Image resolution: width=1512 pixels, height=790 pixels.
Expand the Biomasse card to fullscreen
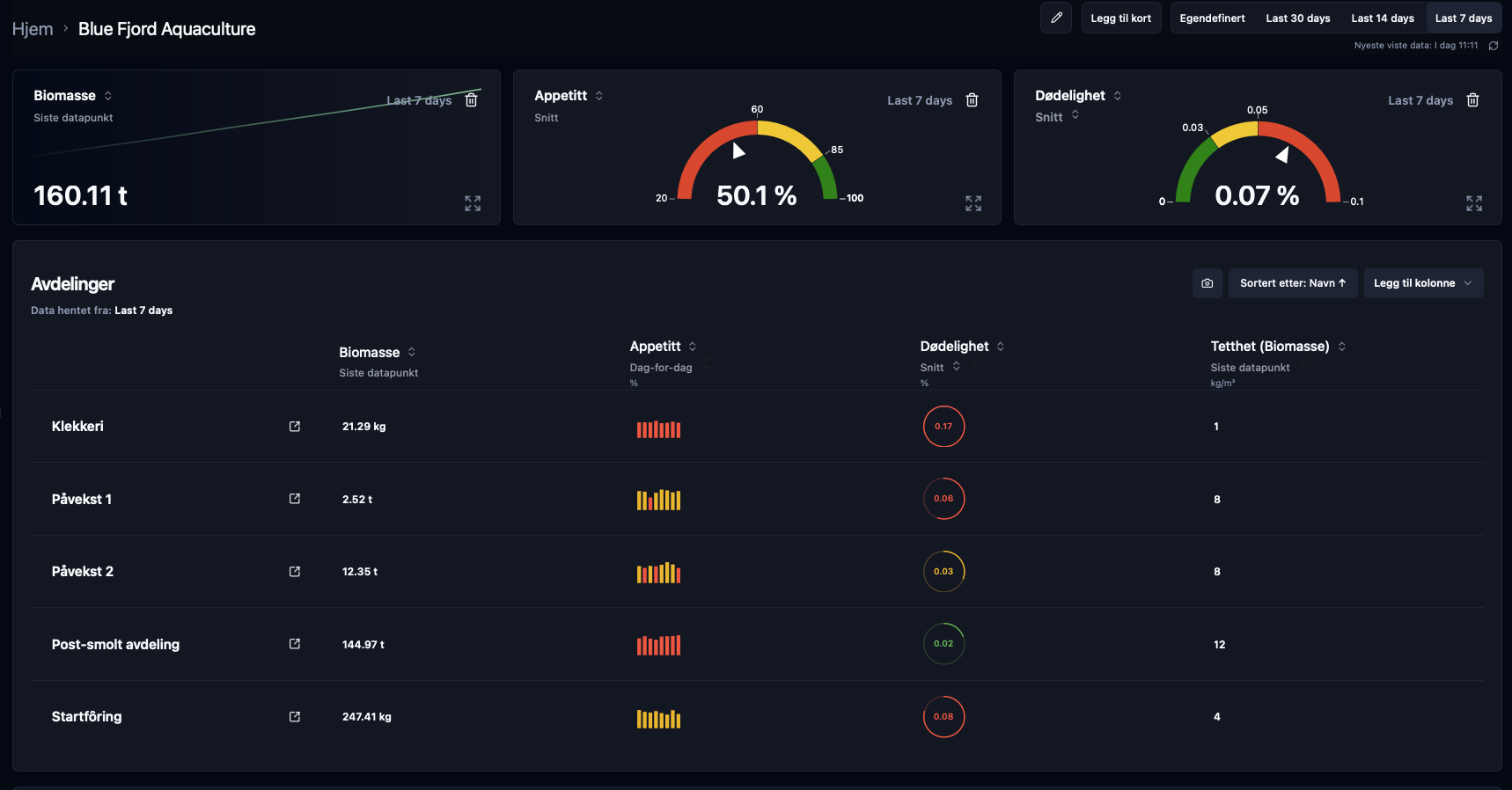[x=473, y=203]
